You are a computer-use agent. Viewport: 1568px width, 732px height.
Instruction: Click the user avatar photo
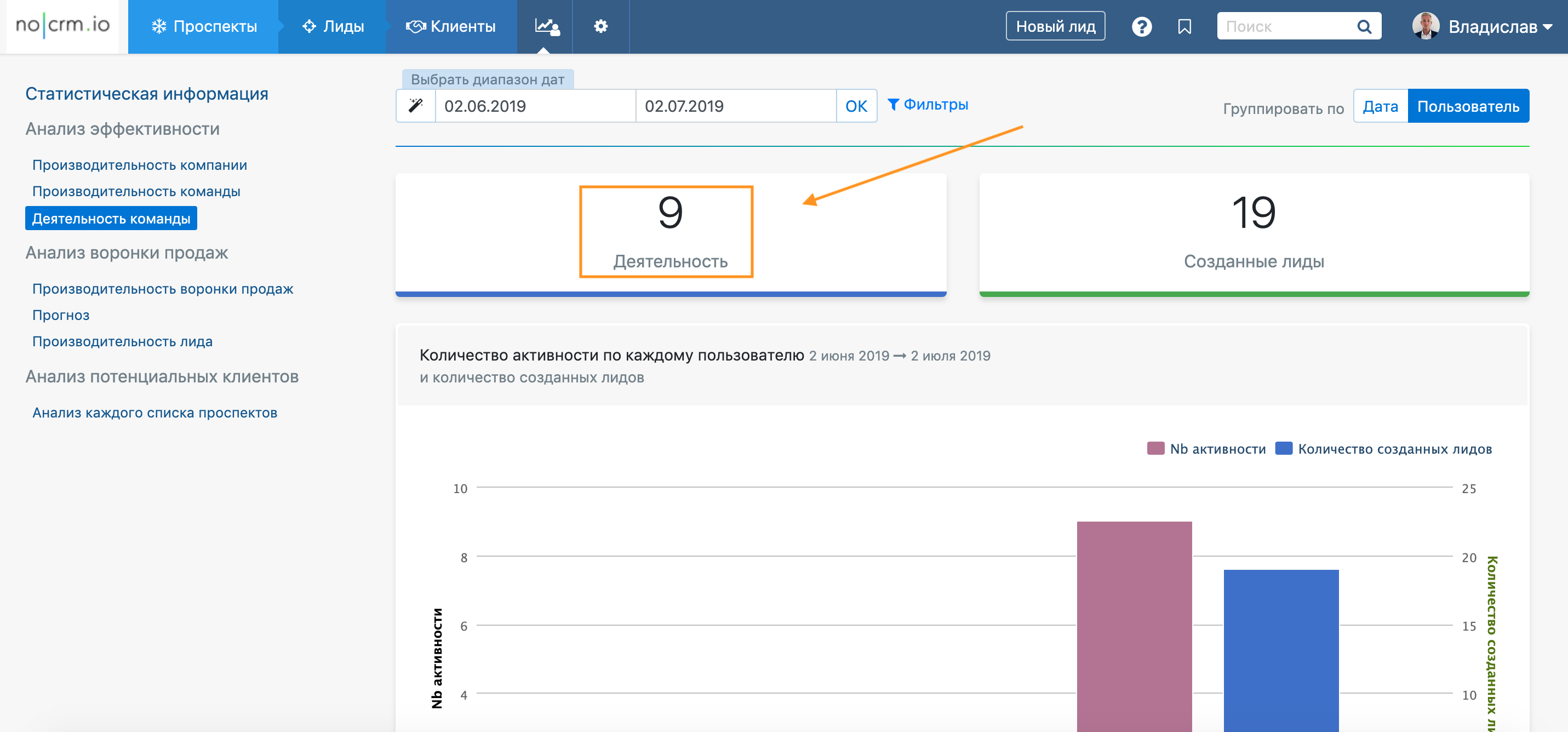point(1425,26)
